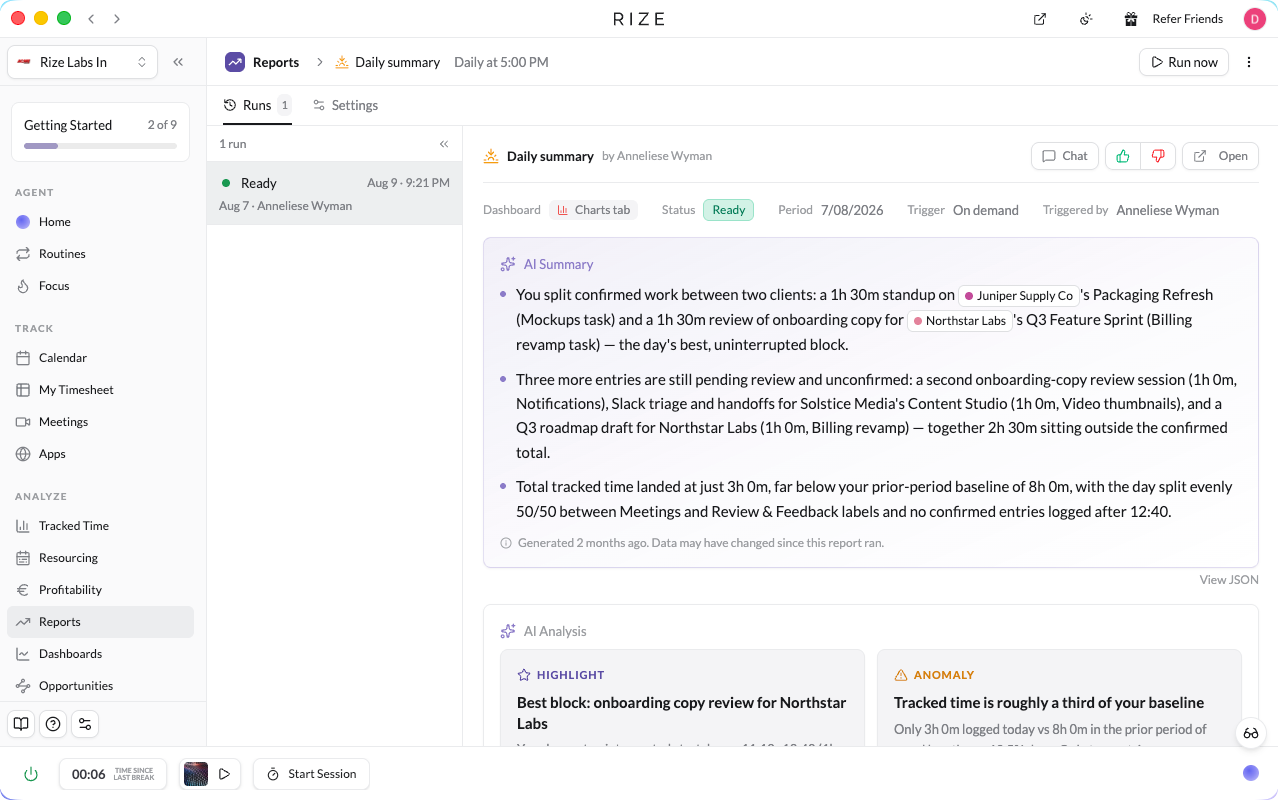1278x800 pixels.
Task: Open the user avatar labeled D
Action: pyautogui.click(x=1254, y=19)
